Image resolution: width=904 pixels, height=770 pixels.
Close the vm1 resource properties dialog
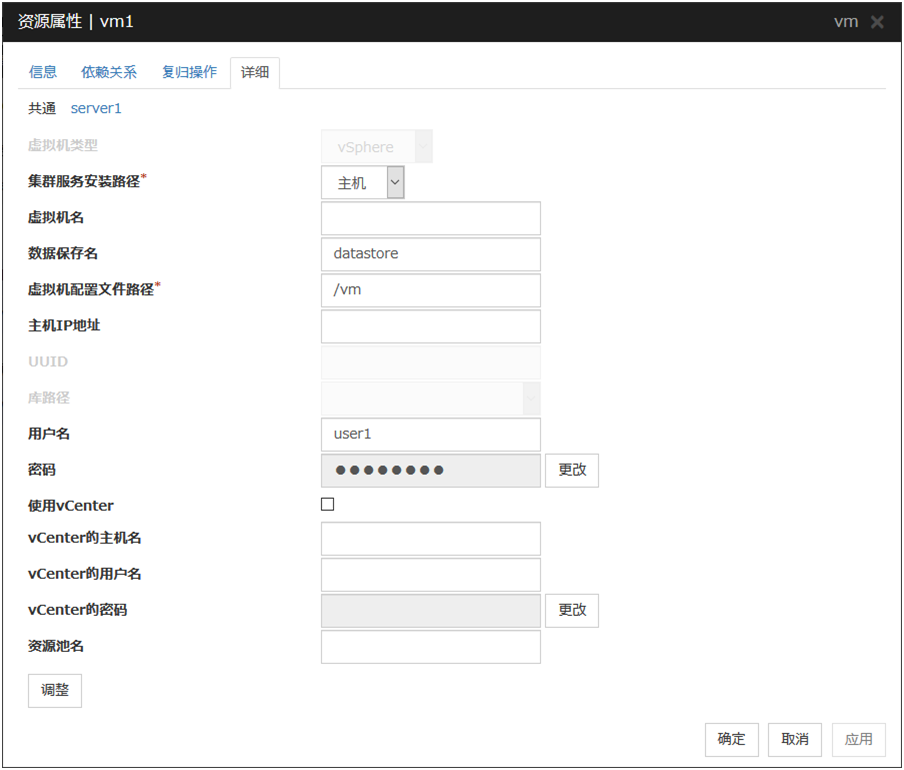coord(877,22)
